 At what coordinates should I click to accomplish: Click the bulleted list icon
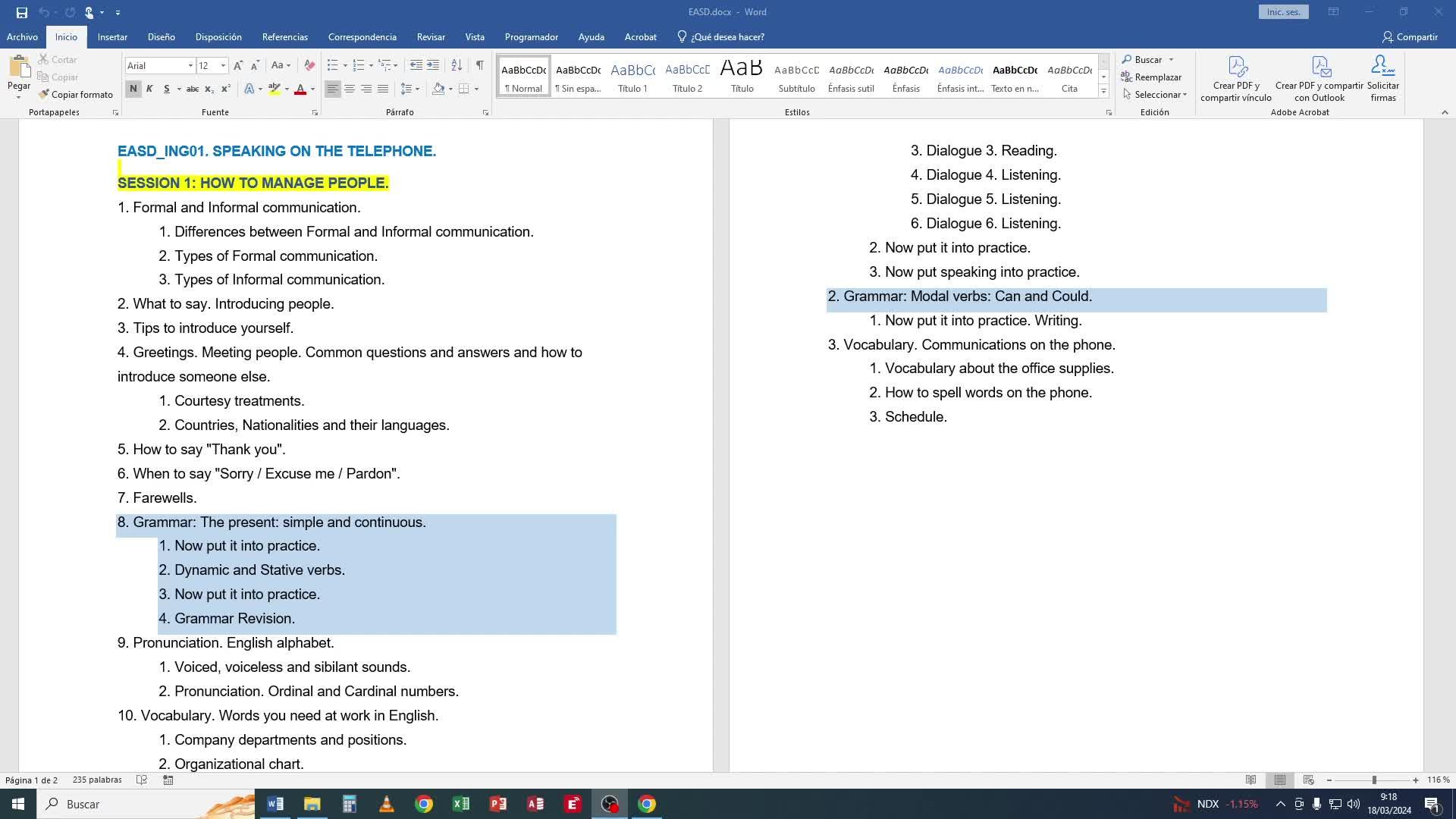pos(332,65)
